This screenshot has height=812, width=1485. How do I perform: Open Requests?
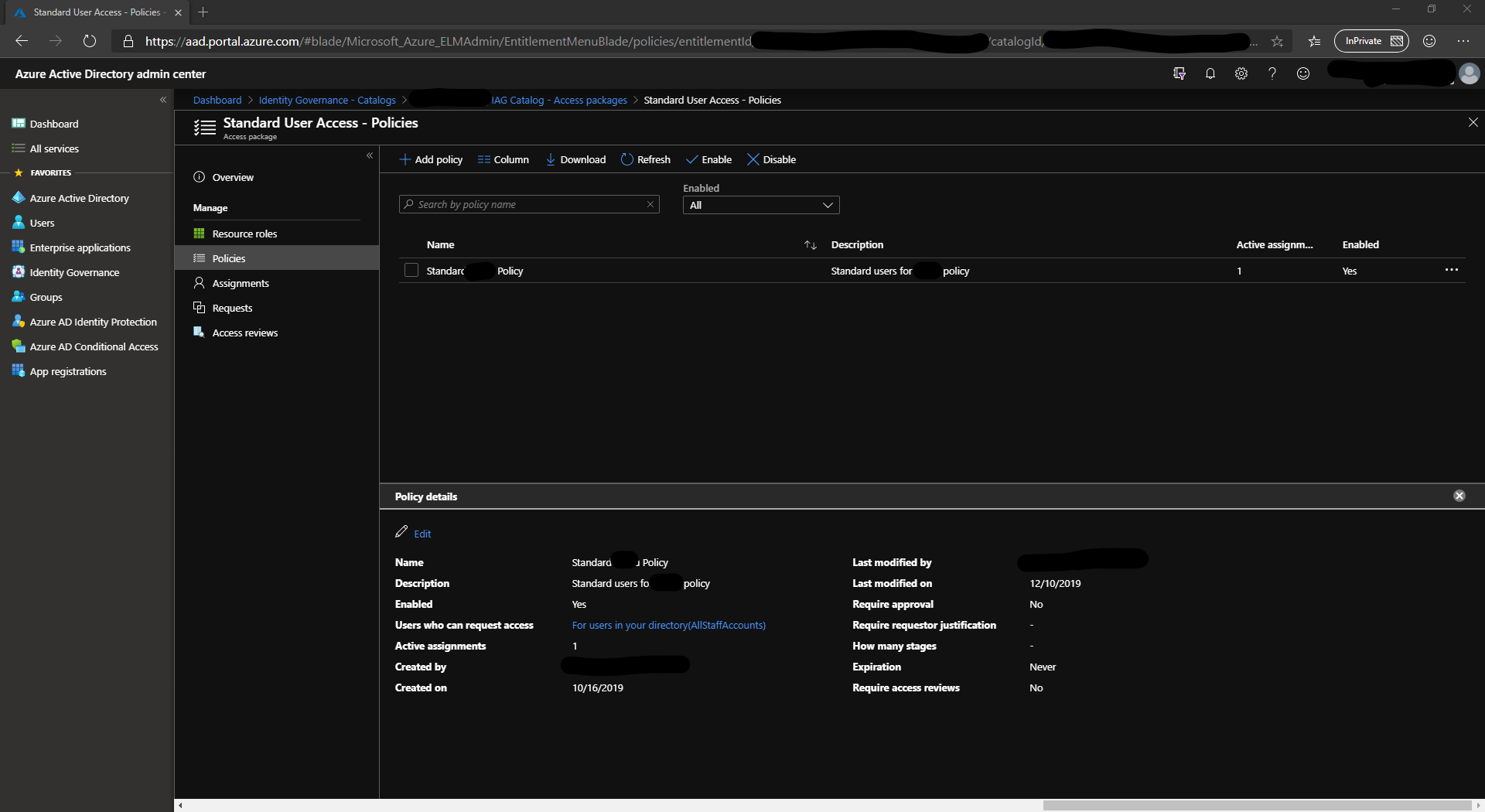232,308
